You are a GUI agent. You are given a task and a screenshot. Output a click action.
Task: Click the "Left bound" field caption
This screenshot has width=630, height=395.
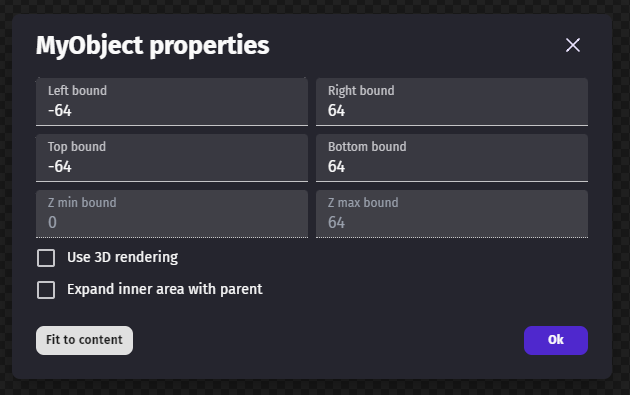pyautogui.click(x=78, y=91)
